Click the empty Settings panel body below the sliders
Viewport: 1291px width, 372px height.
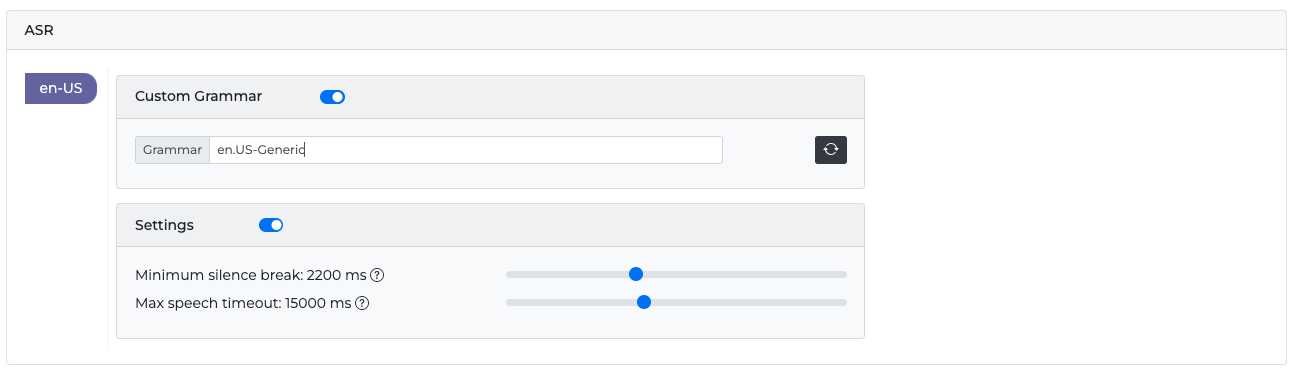tap(490, 324)
